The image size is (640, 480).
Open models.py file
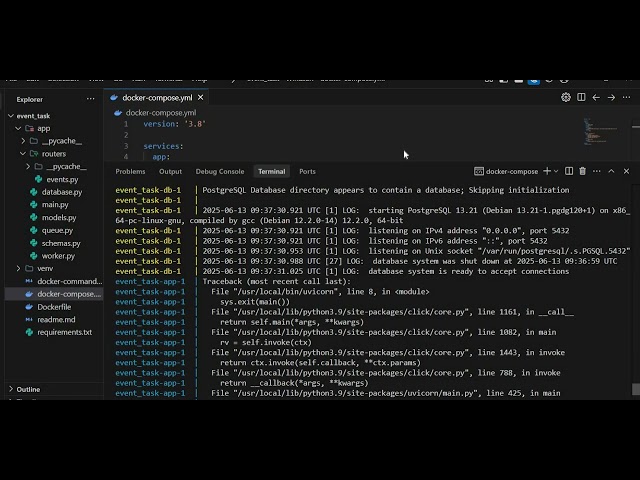point(59,218)
